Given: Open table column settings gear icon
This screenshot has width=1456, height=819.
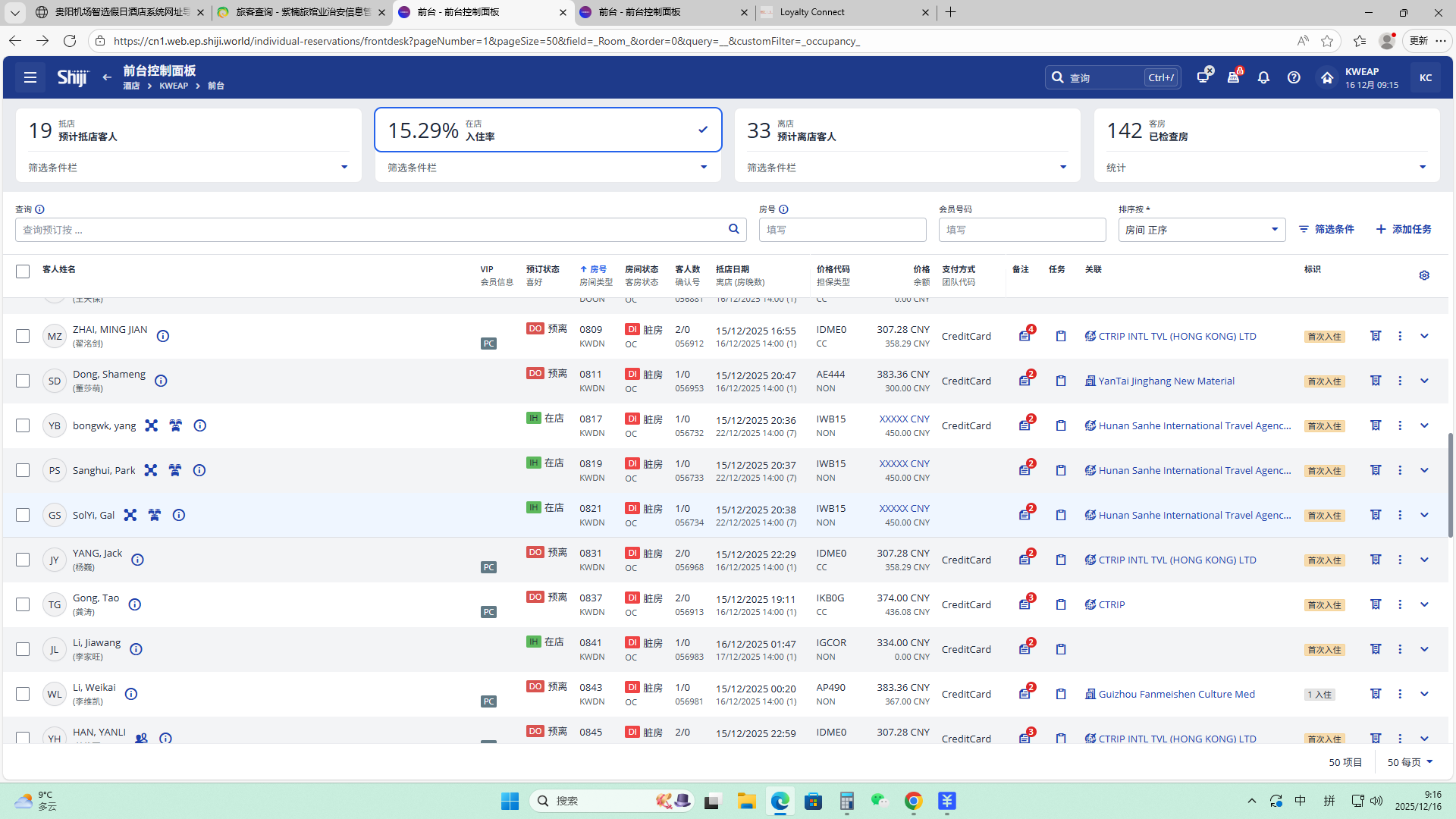Looking at the screenshot, I should point(1424,275).
